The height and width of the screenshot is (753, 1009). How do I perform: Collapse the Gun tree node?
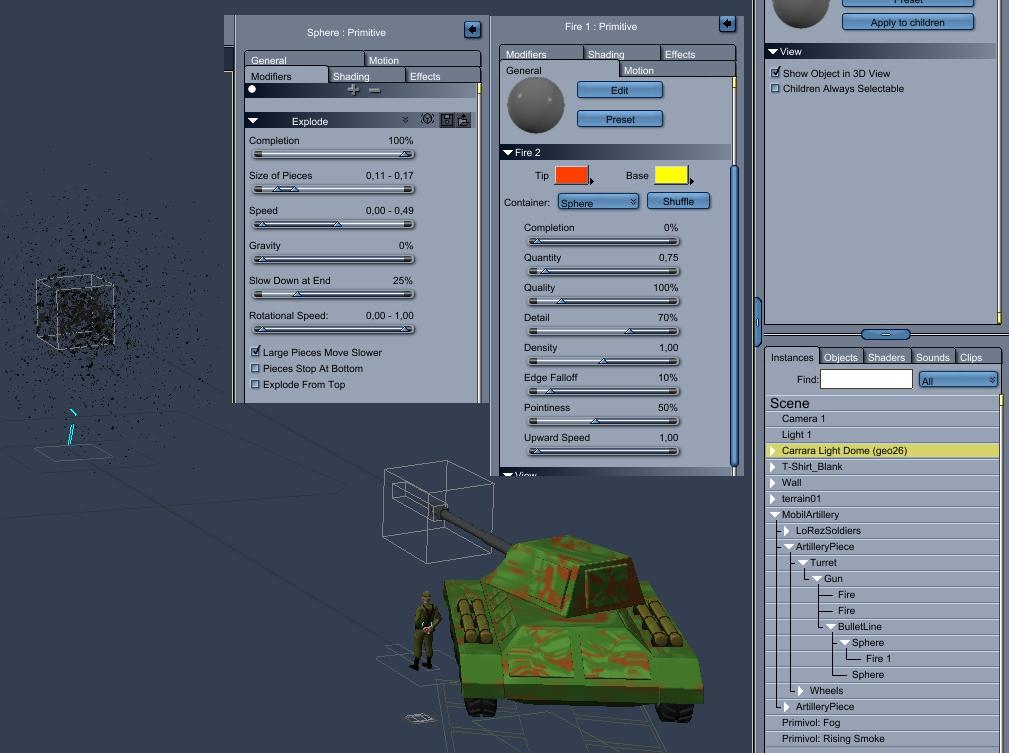click(x=817, y=579)
